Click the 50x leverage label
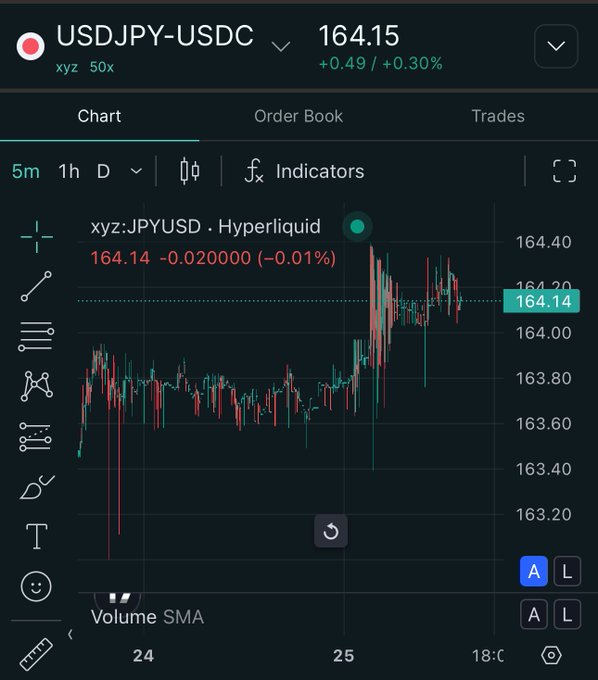Viewport: 598px width, 680px height. [x=101, y=67]
